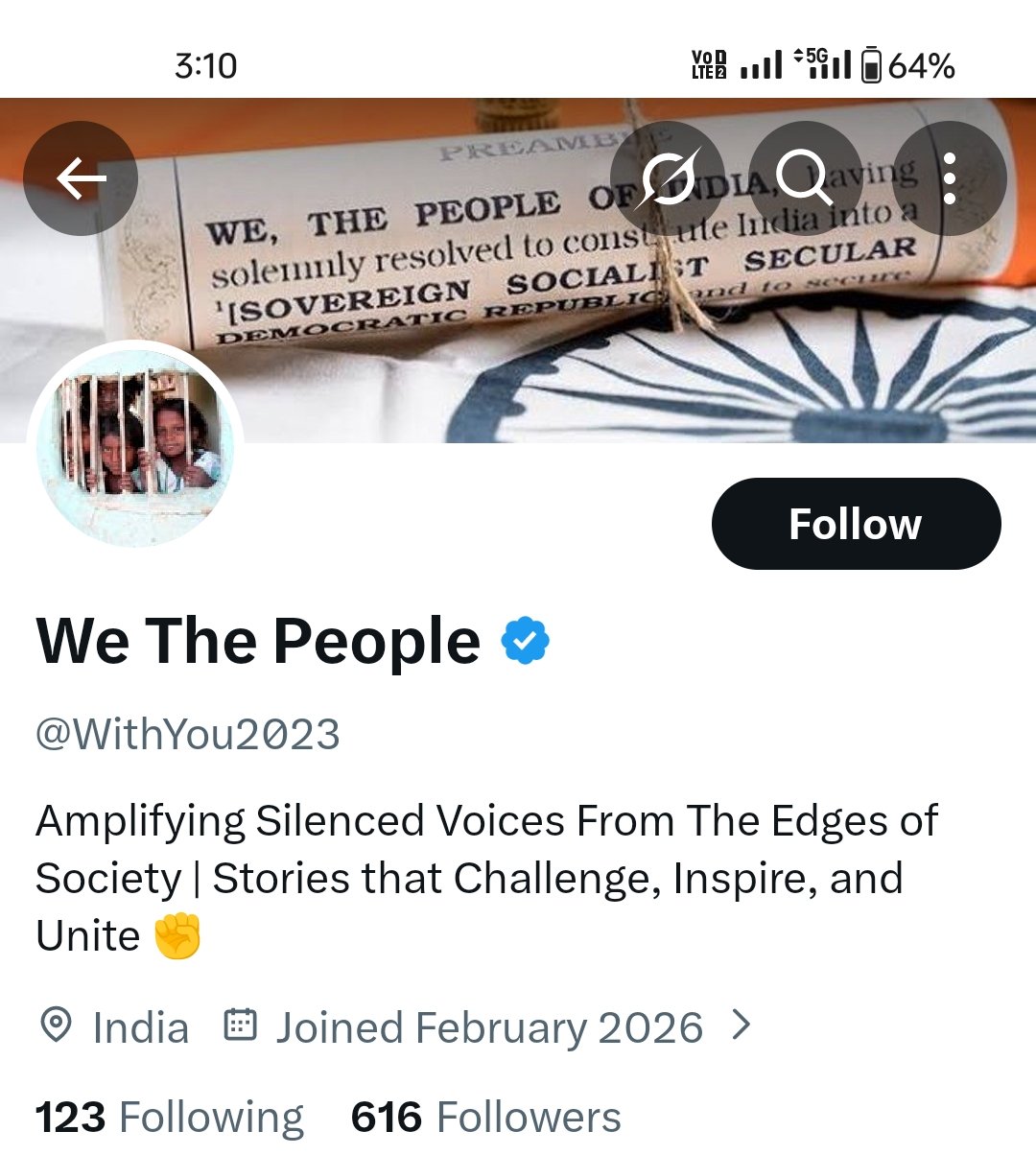
Task: Expand account details chevron after join date
Action: point(741,1025)
